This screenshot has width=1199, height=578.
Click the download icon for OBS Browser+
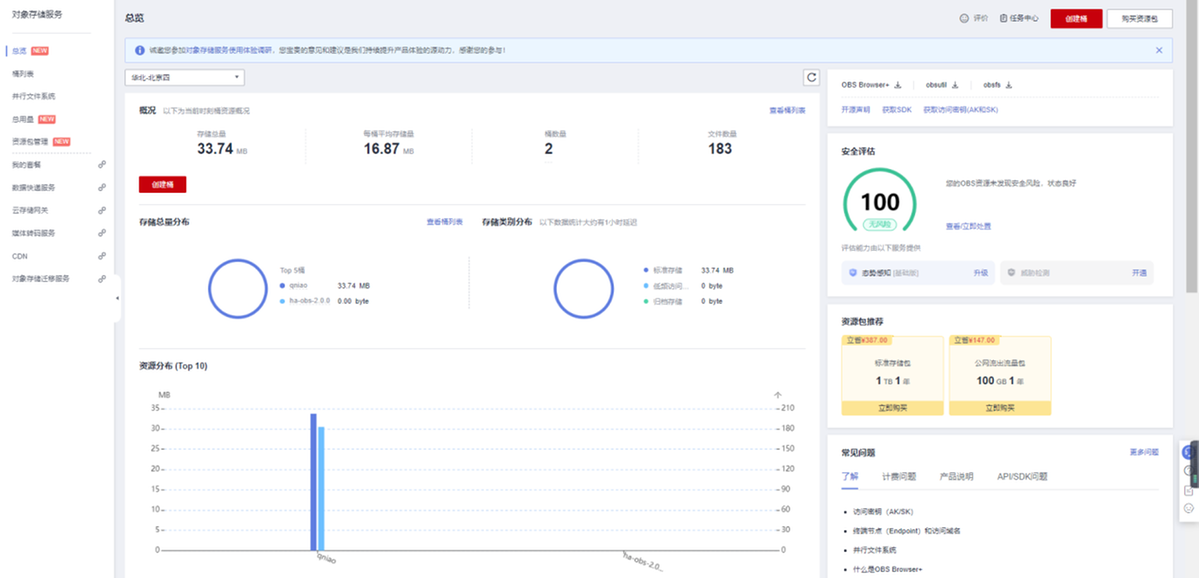[898, 85]
